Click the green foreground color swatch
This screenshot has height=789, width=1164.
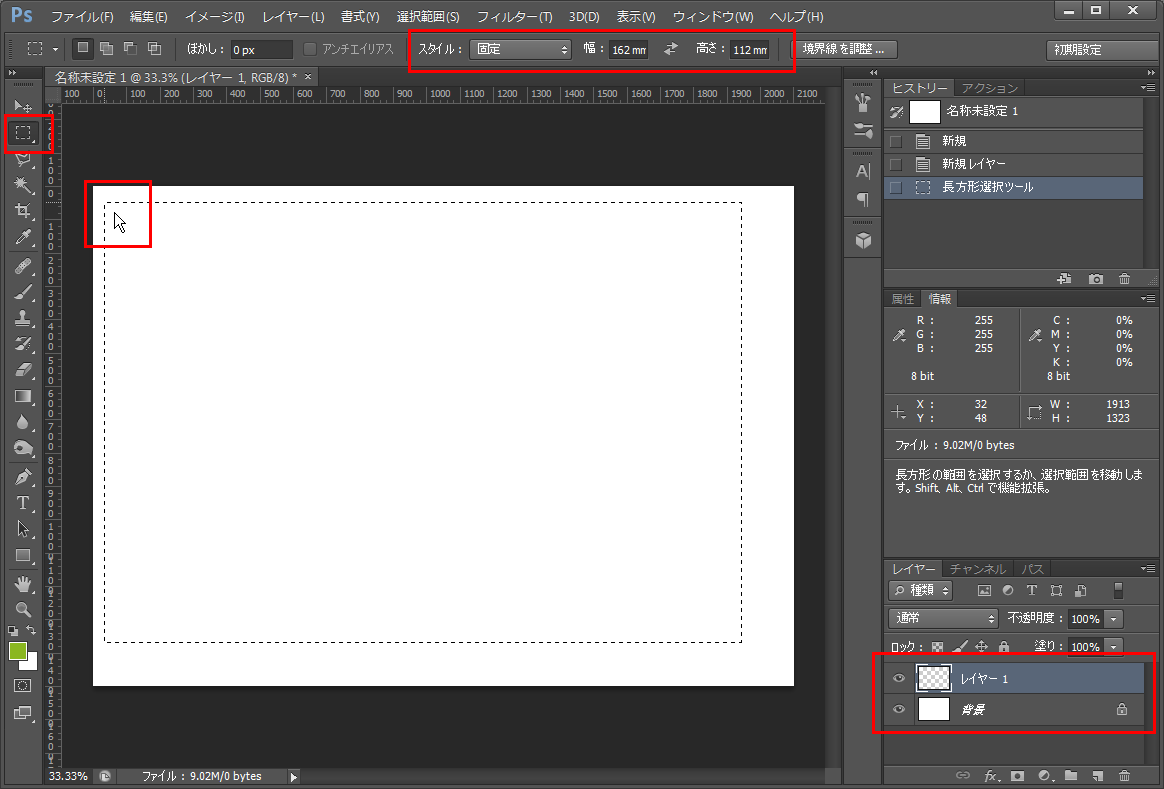pos(17,651)
